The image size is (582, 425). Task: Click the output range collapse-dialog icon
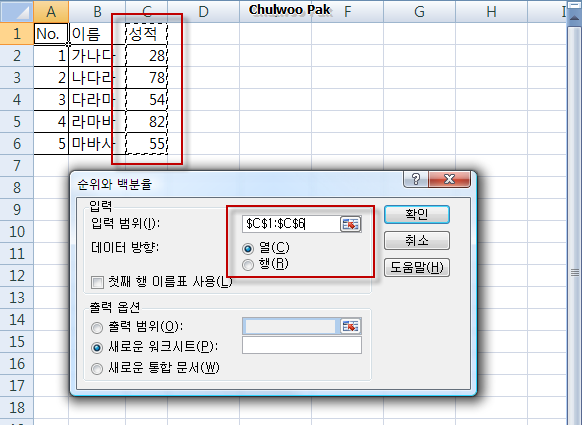click(350, 326)
